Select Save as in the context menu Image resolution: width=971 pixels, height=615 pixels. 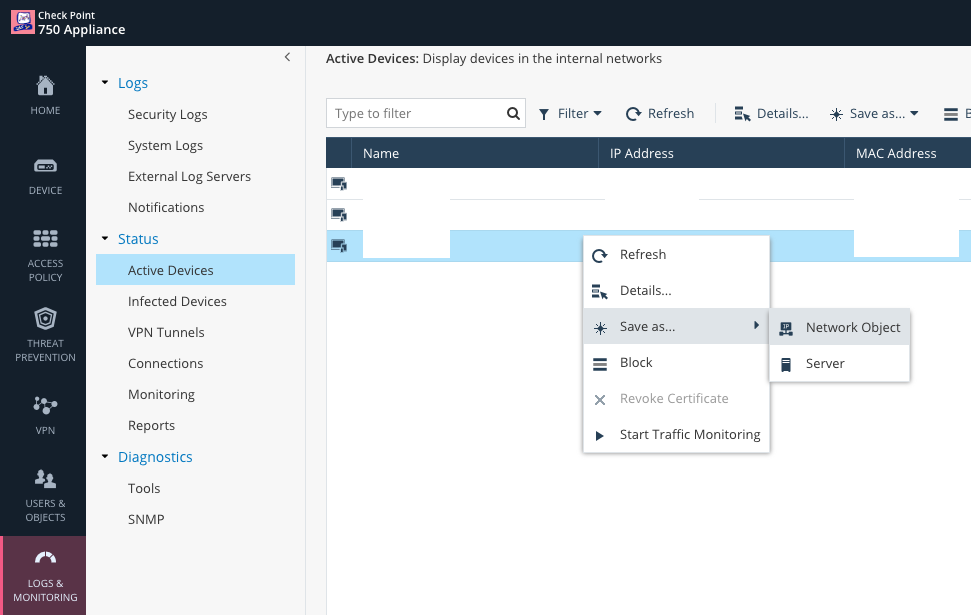pos(676,326)
